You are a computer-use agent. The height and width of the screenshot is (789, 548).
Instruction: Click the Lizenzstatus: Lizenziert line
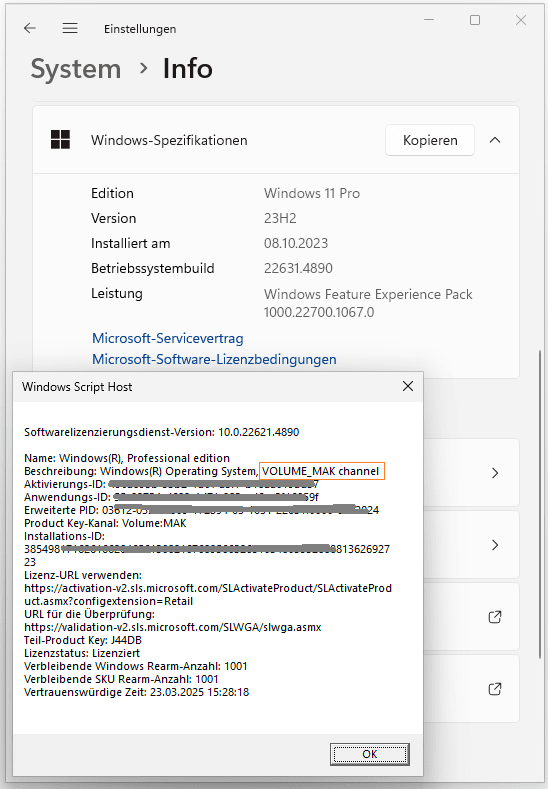click(82, 653)
